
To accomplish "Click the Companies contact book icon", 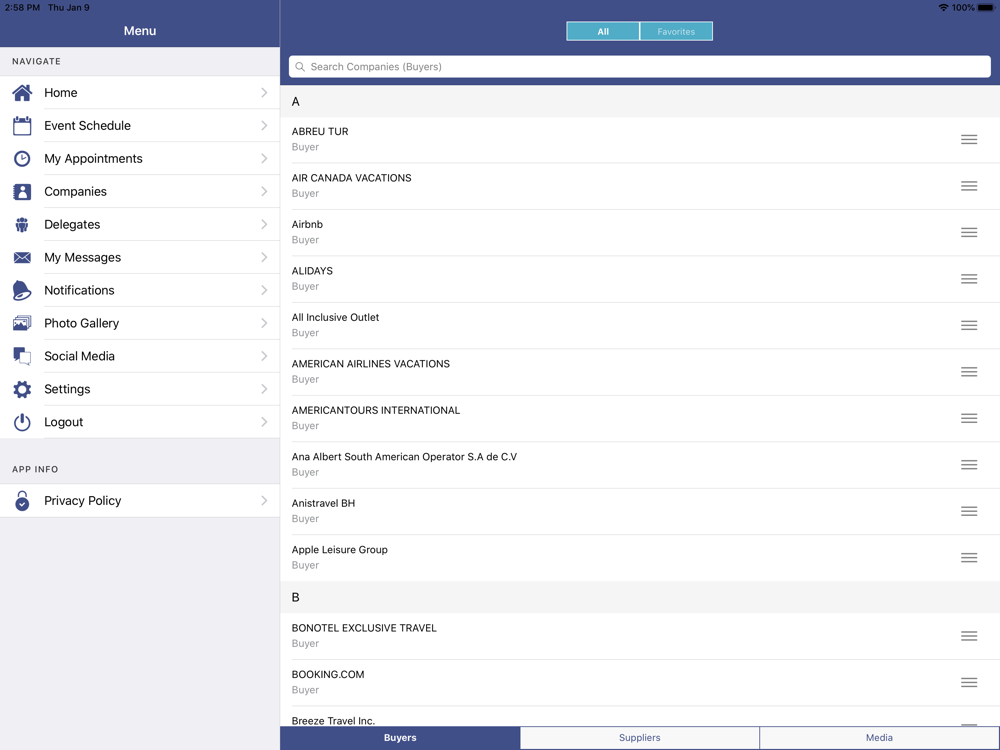I will point(22,191).
